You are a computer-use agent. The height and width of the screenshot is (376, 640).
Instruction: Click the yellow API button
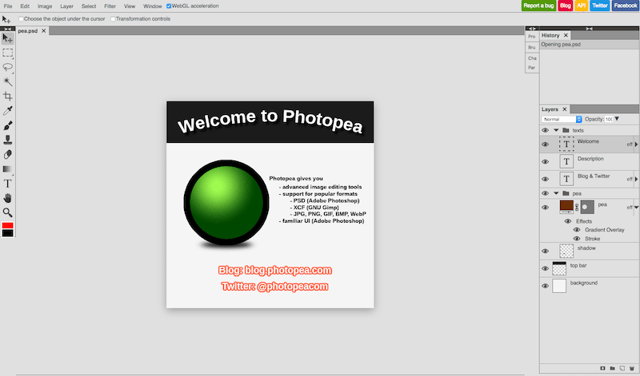[x=581, y=6]
